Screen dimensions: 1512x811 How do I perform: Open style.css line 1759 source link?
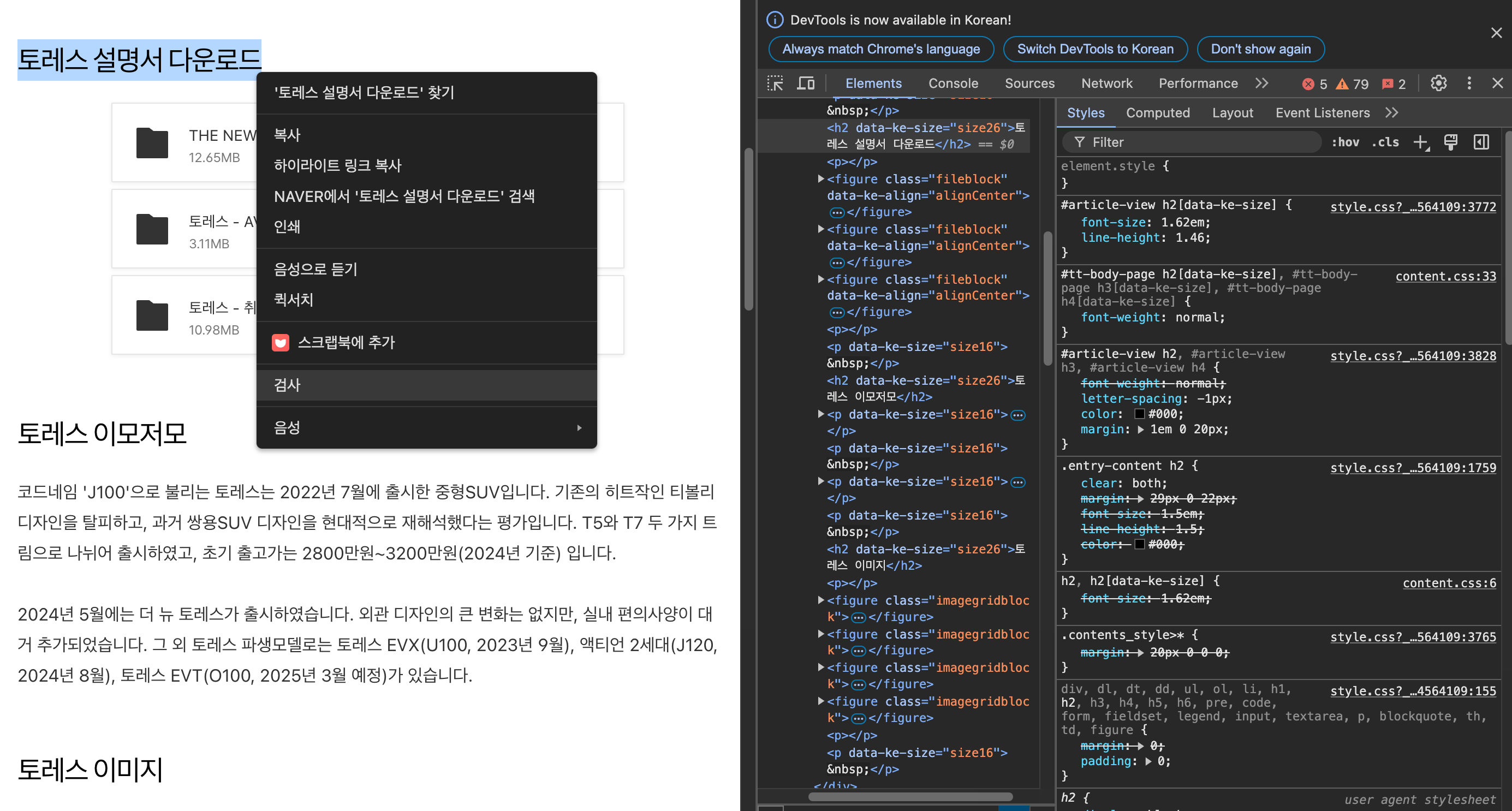[1413, 468]
